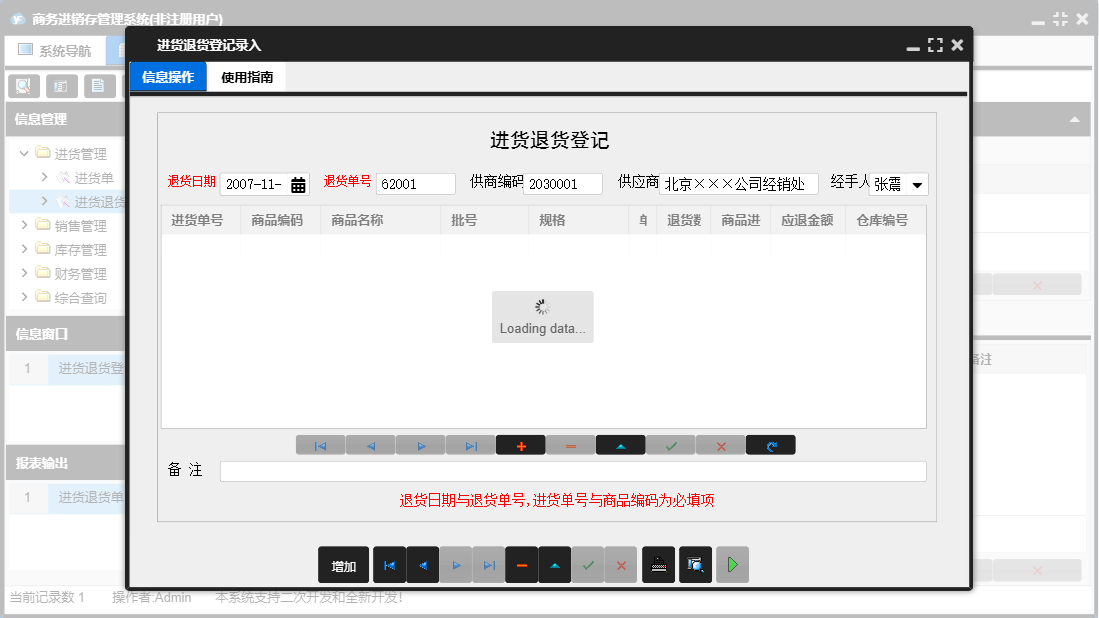
Task: Open 进货退货单 under 报表输出
Action: (x=85, y=496)
